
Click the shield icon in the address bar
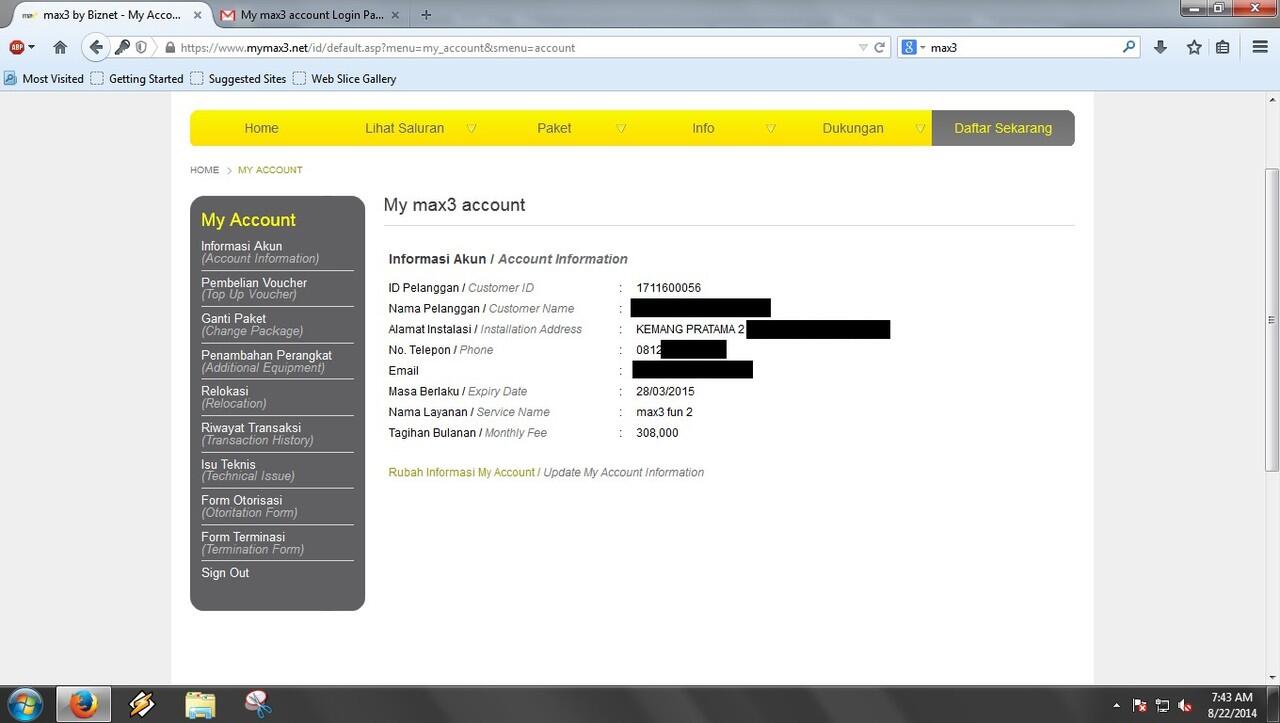coord(141,47)
